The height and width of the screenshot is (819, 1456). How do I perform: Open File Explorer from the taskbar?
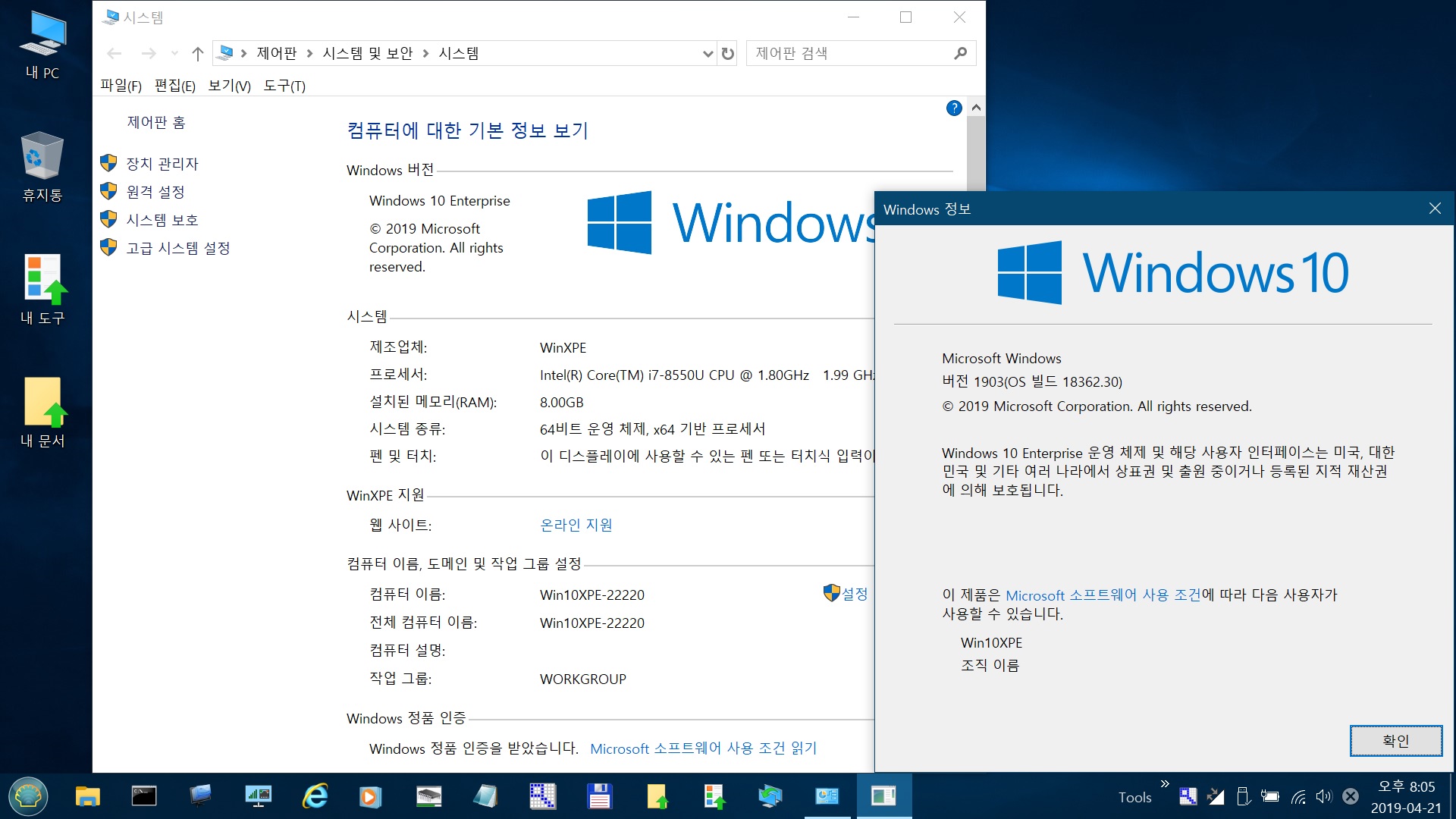[87, 796]
